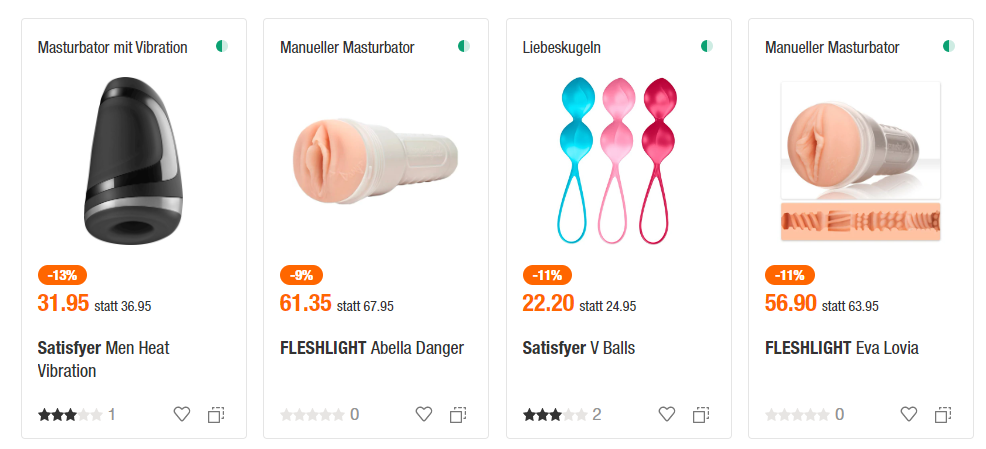The height and width of the screenshot is (449, 986).
Task: Click compare icon for FLESHLIGHT Abella Danger
Action: pyautogui.click(x=458, y=414)
